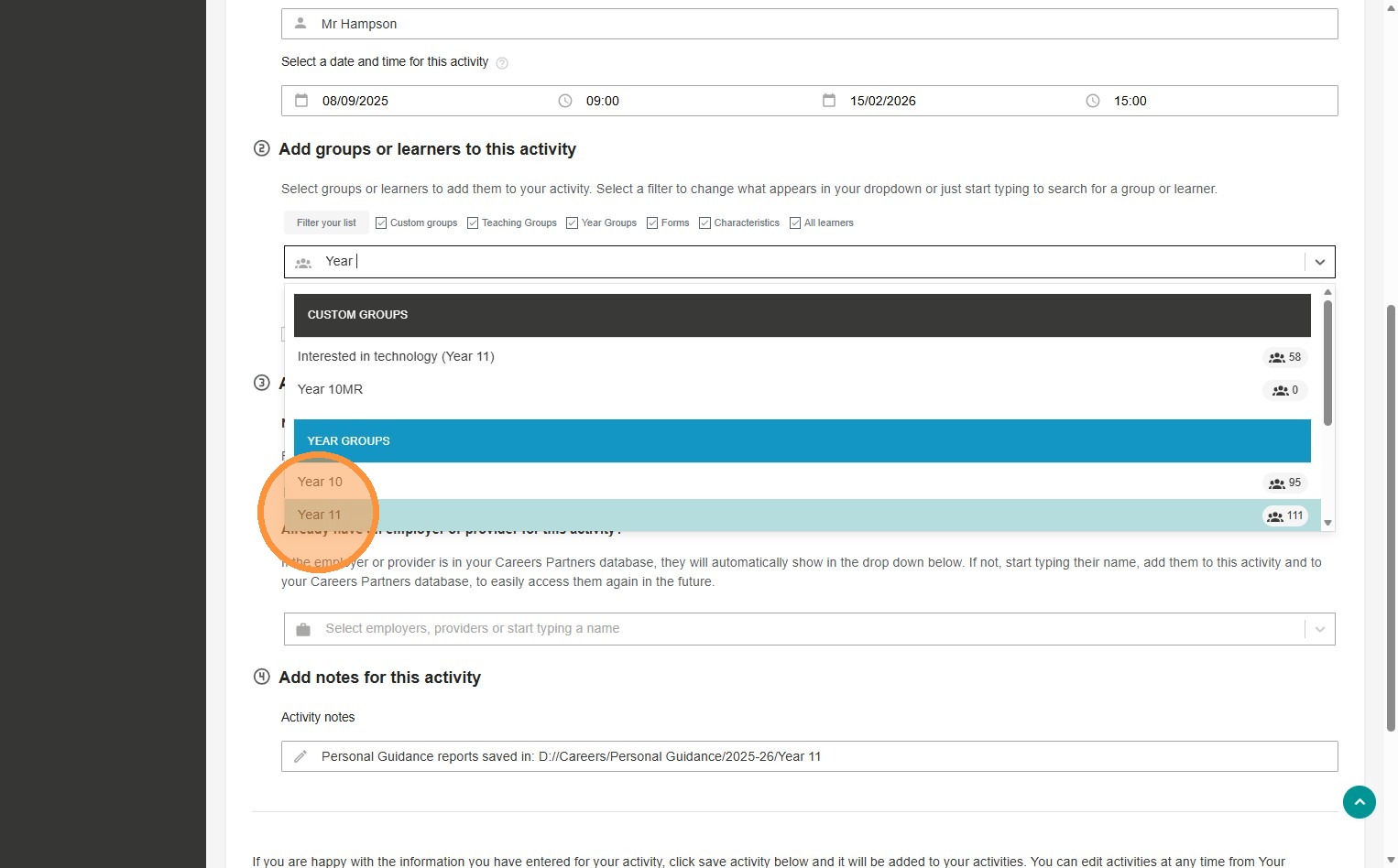
Task: Click the Activity notes text field
Action: click(810, 756)
